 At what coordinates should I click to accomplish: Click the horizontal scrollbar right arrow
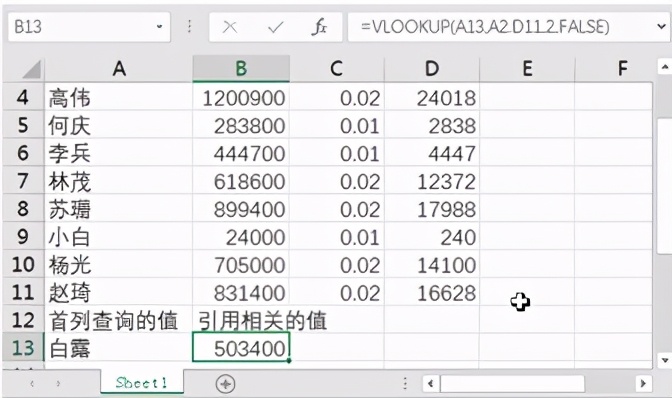pyautogui.click(x=643, y=383)
